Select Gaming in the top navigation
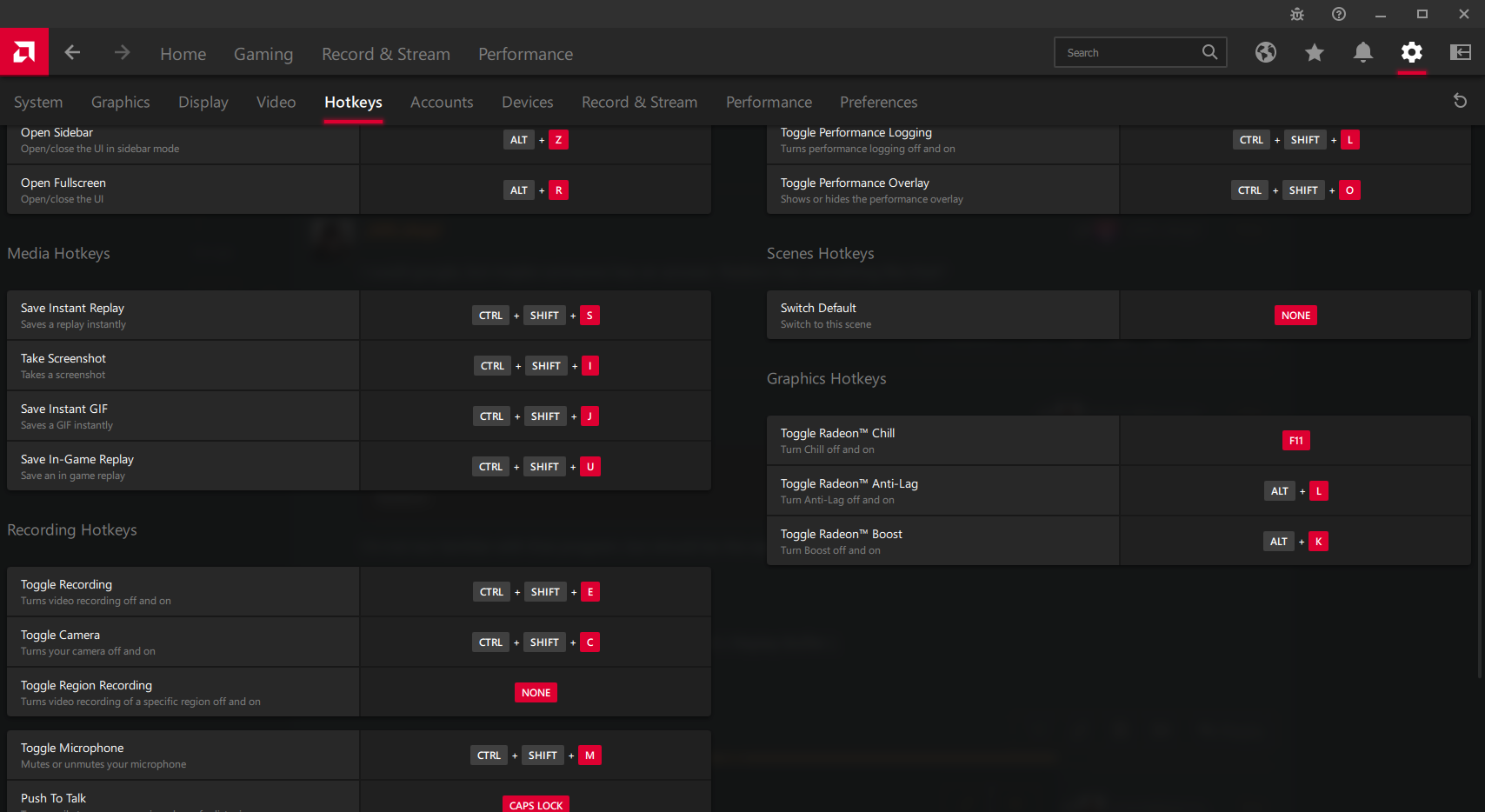The width and height of the screenshot is (1485, 812). click(263, 54)
